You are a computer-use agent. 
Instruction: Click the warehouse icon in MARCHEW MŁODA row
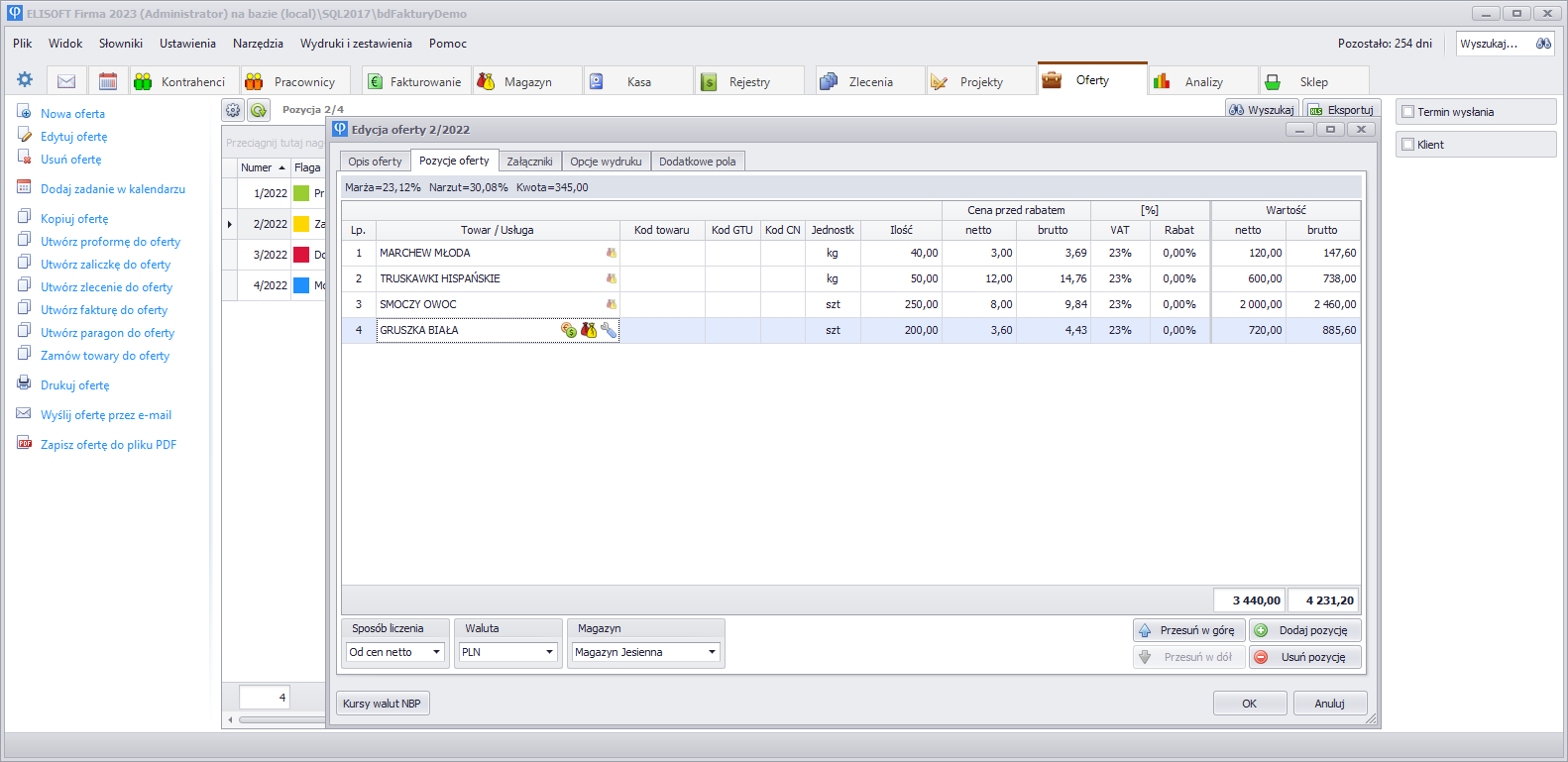pyautogui.click(x=612, y=253)
